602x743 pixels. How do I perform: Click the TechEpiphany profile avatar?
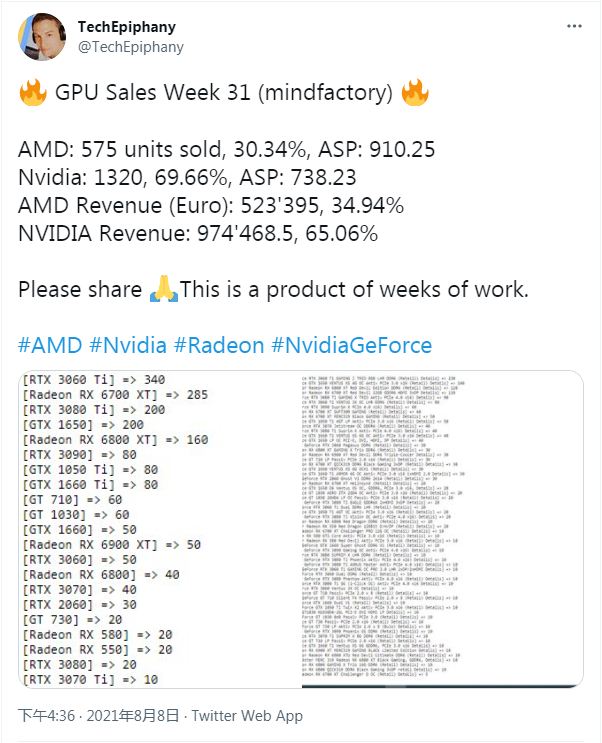coord(42,38)
